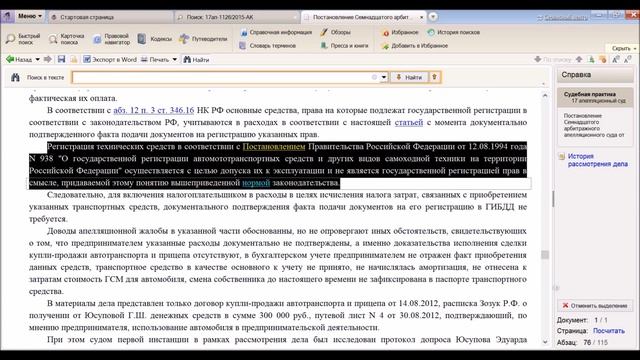640x360 pixels.
Task: Open the search-in-text history dropdown
Action: 384,77
